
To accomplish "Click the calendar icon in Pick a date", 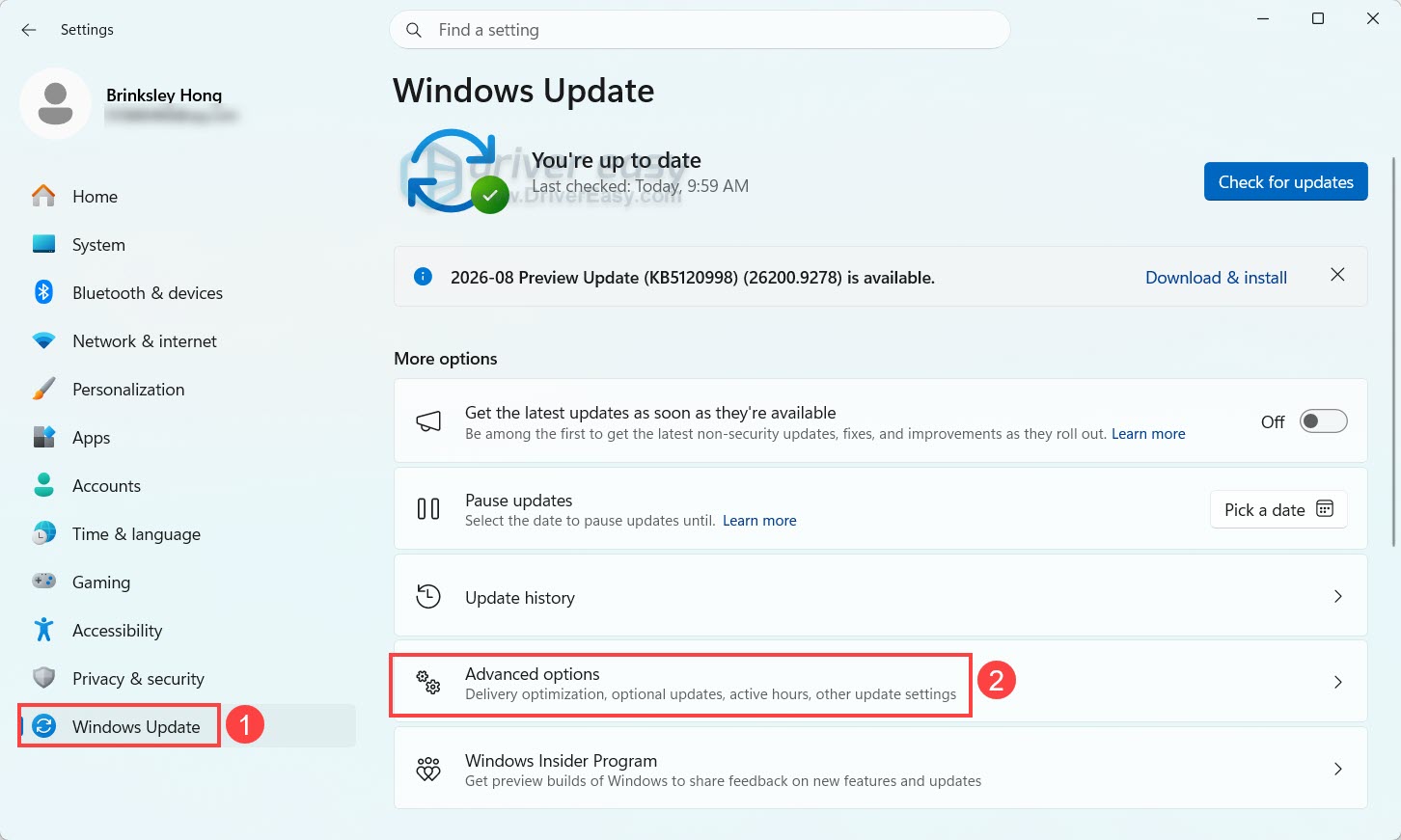I will [x=1325, y=508].
